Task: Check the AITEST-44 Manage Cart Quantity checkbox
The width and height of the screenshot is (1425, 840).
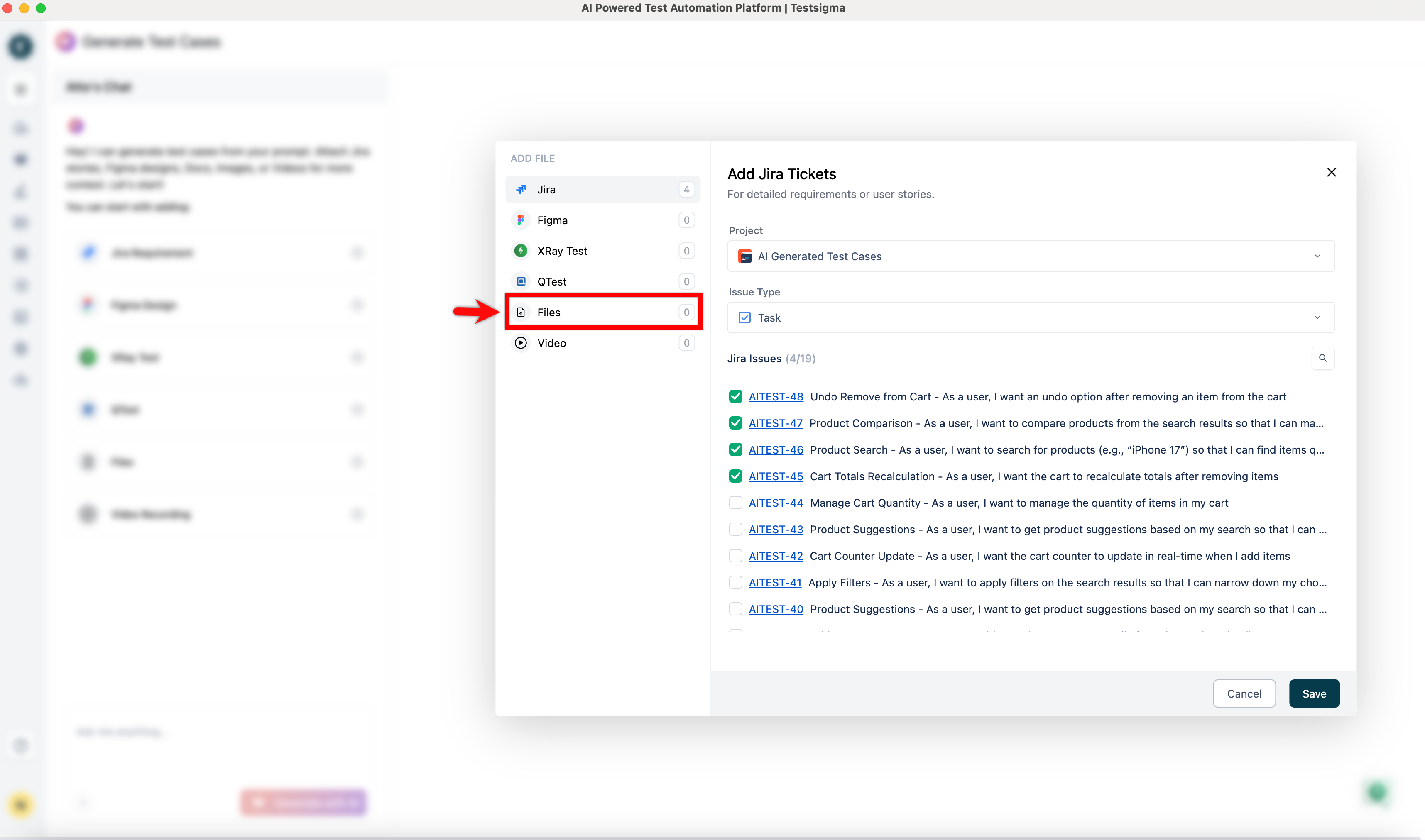Action: pos(735,503)
